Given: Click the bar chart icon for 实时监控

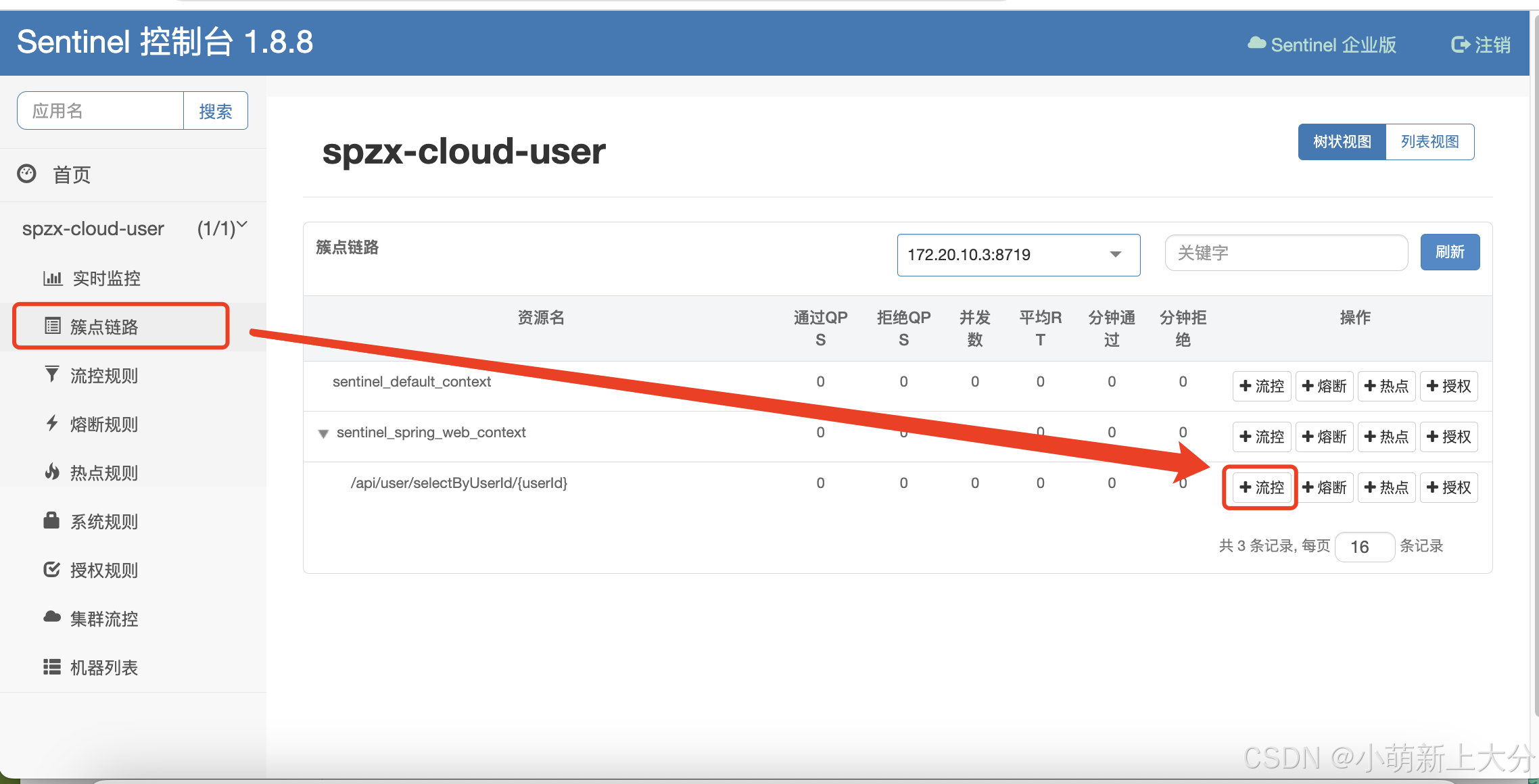Looking at the screenshot, I should coord(52,278).
